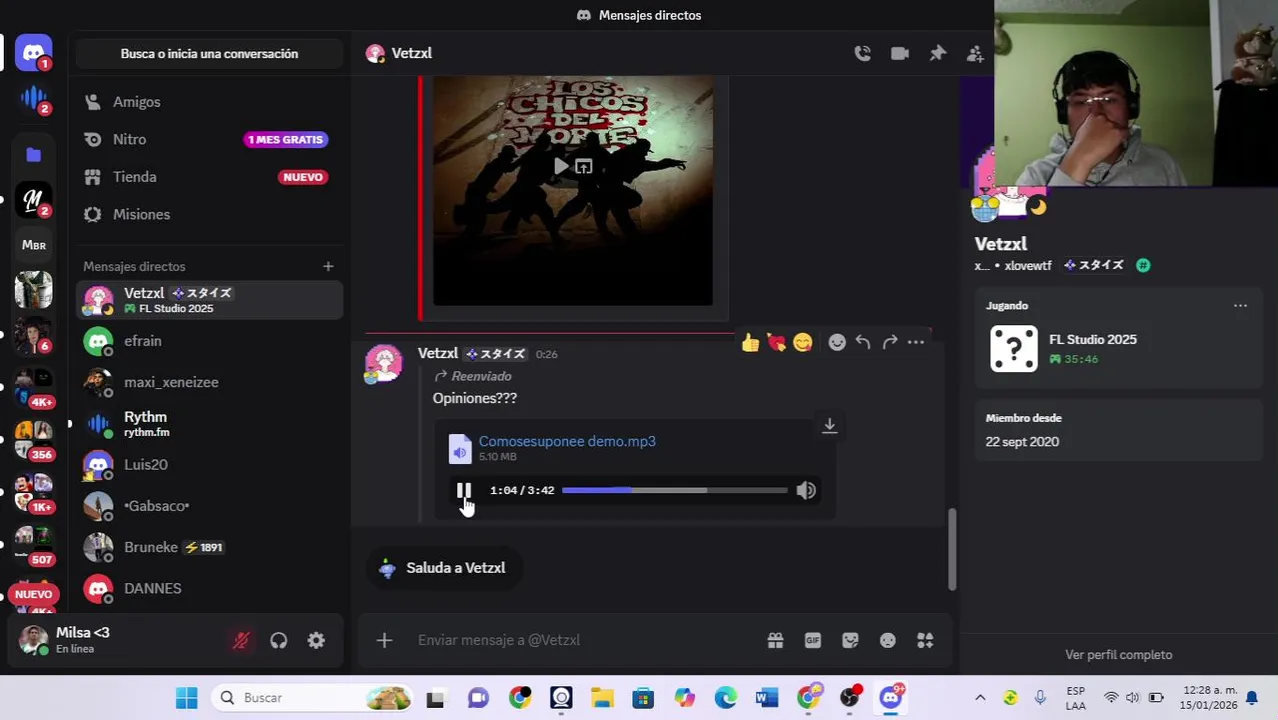Open emoji picker in message bar
This screenshot has width=1278, height=720.
point(888,640)
